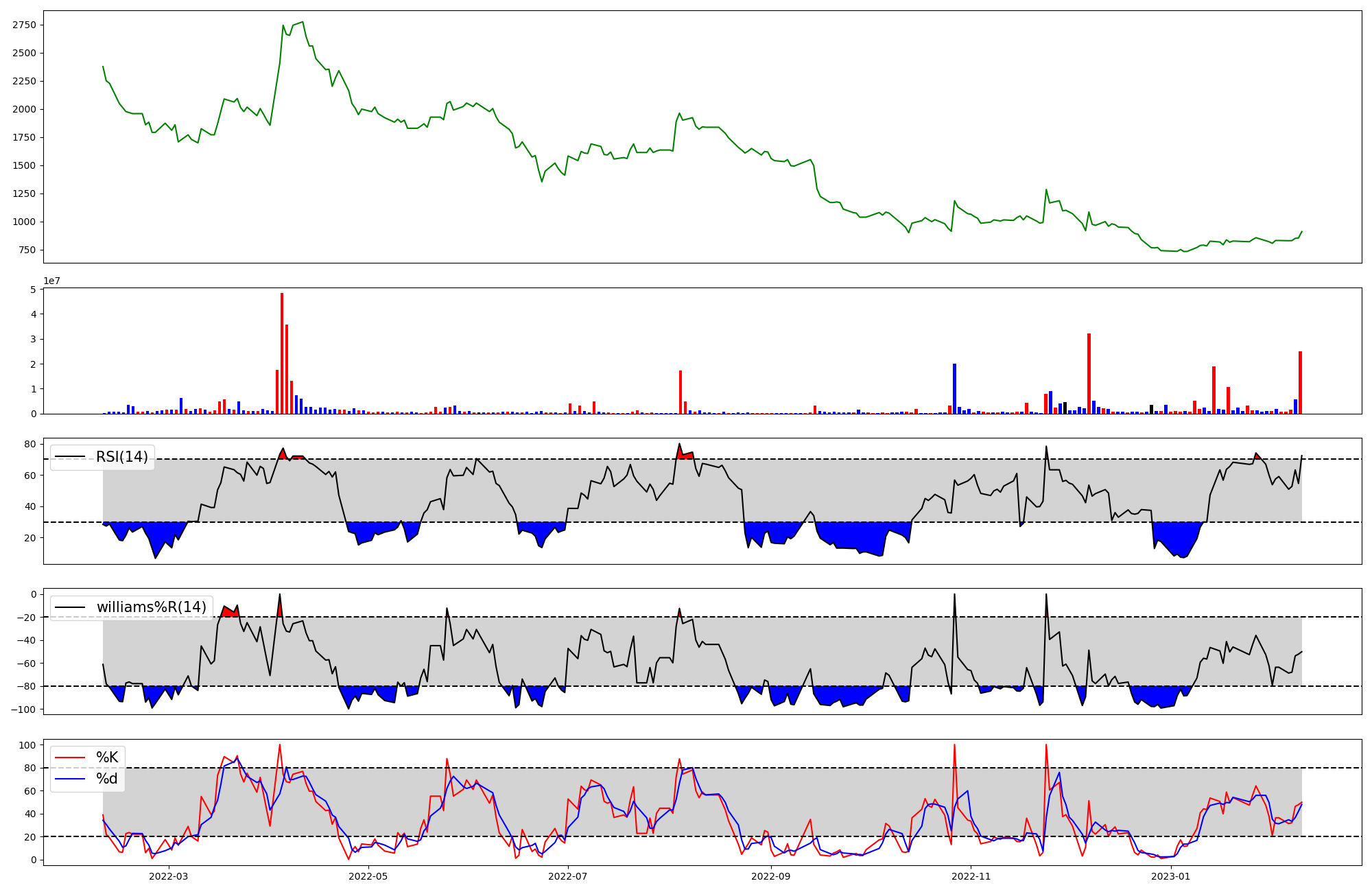
Task: Click the %d legend entry
Action: pos(107,779)
